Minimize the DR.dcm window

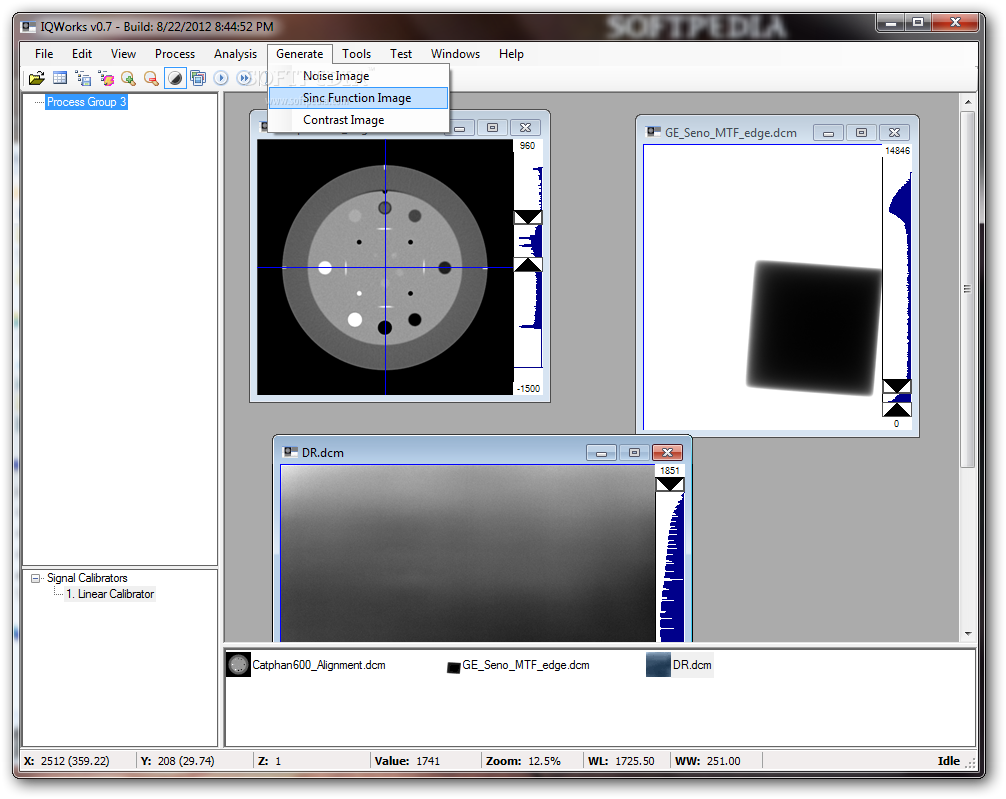601,452
